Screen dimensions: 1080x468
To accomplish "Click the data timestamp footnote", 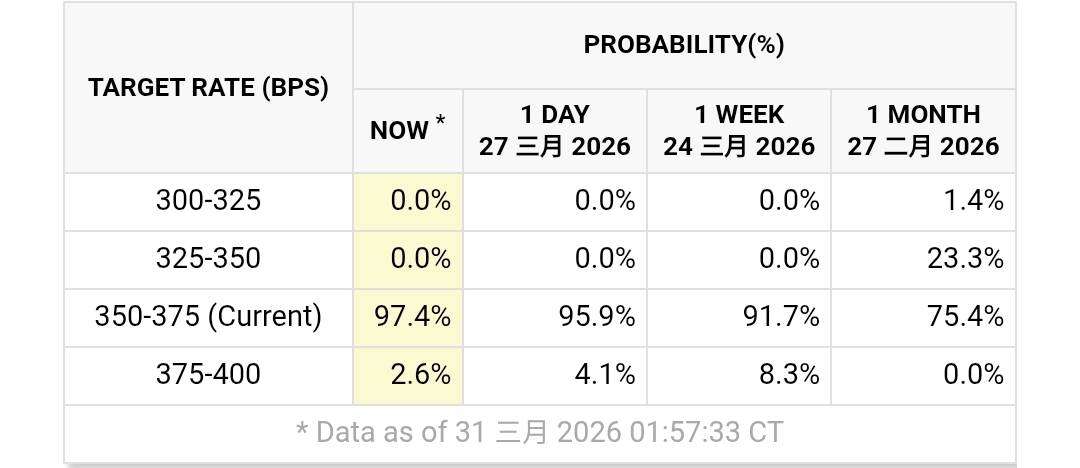I will click(x=540, y=432).
